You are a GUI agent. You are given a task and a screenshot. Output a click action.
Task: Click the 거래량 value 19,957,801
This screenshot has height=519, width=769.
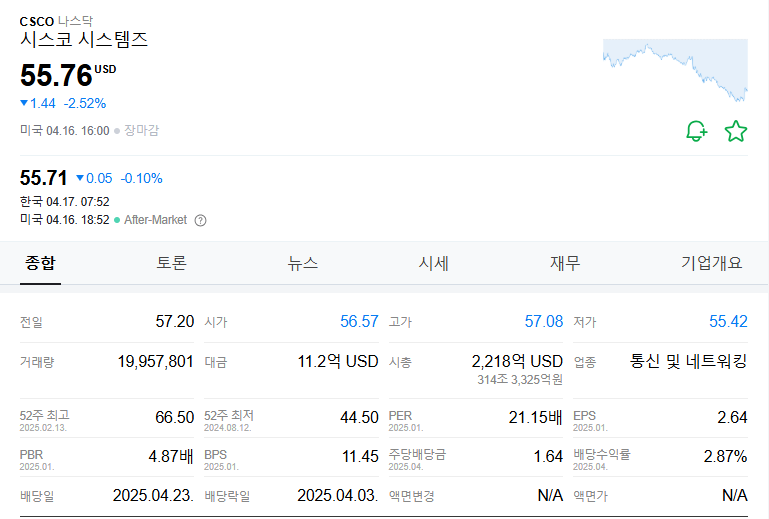tap(155, 362)
